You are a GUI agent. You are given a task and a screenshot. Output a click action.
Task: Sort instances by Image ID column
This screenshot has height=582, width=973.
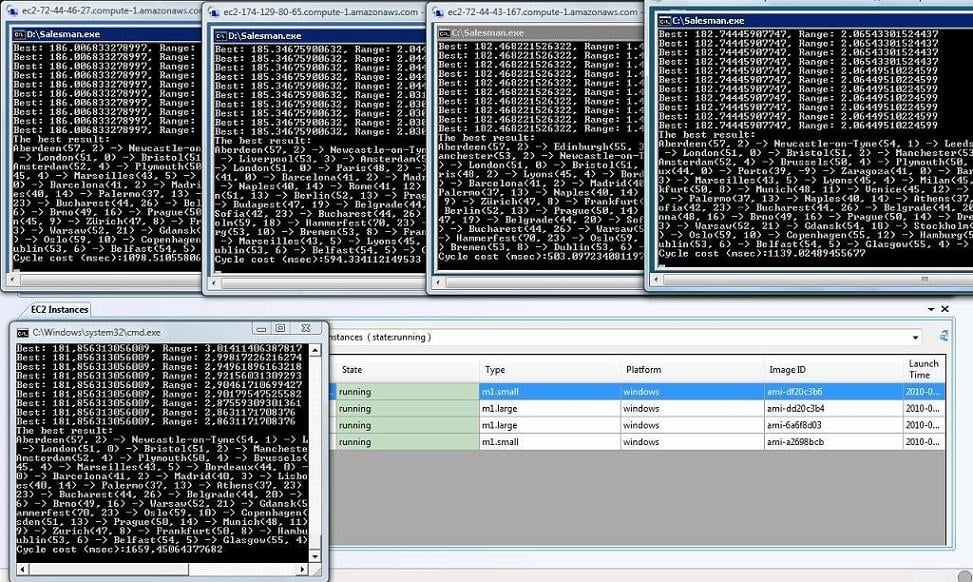click(x=833, y=370)
